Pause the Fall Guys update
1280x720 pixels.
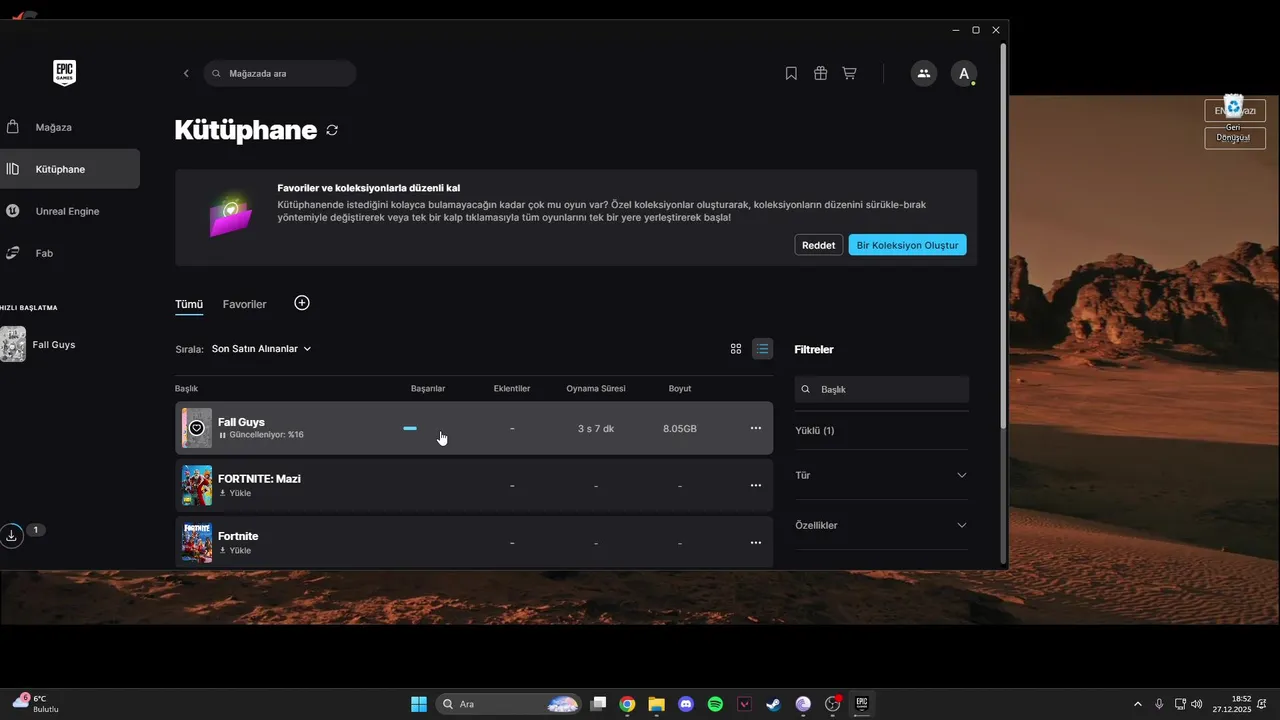[x=222, y=435]
